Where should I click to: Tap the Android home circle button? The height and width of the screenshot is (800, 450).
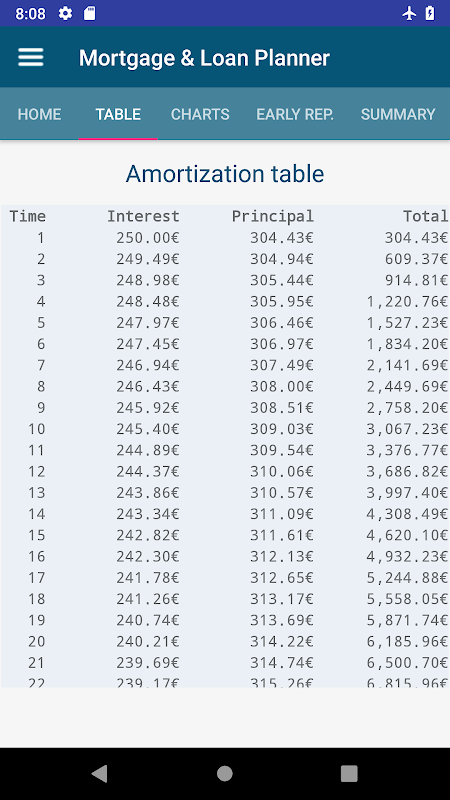[x=224, y=773]
